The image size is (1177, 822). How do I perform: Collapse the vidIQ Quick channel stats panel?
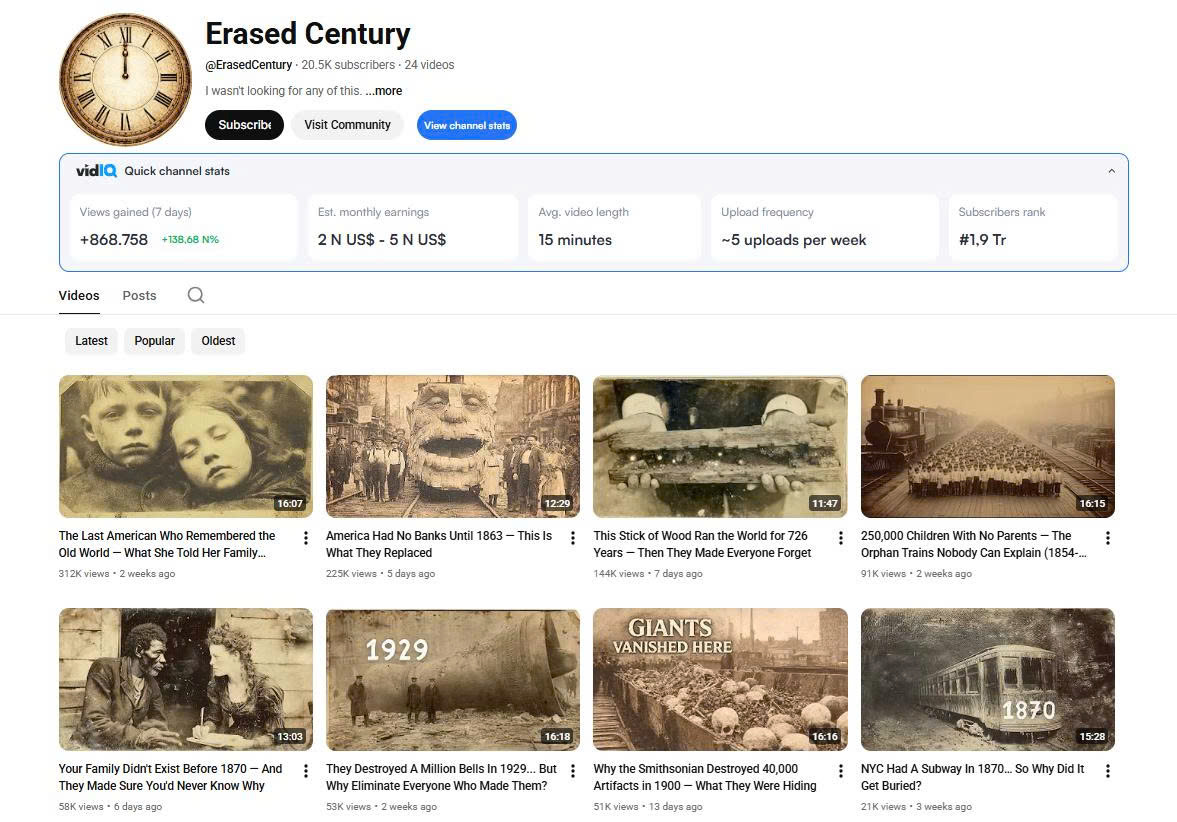point(1112,171)
